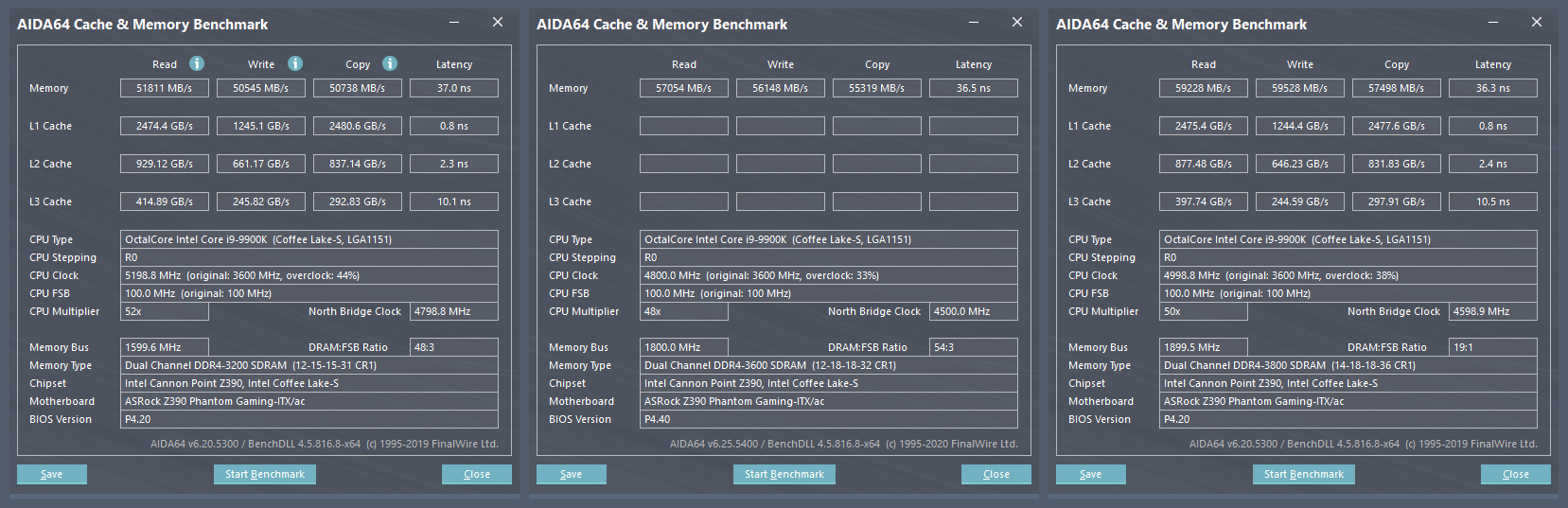Minimize the window showing 4800.0 MHz CPU clock
Screen dimensions: 1568x508
tap(974, 23)
